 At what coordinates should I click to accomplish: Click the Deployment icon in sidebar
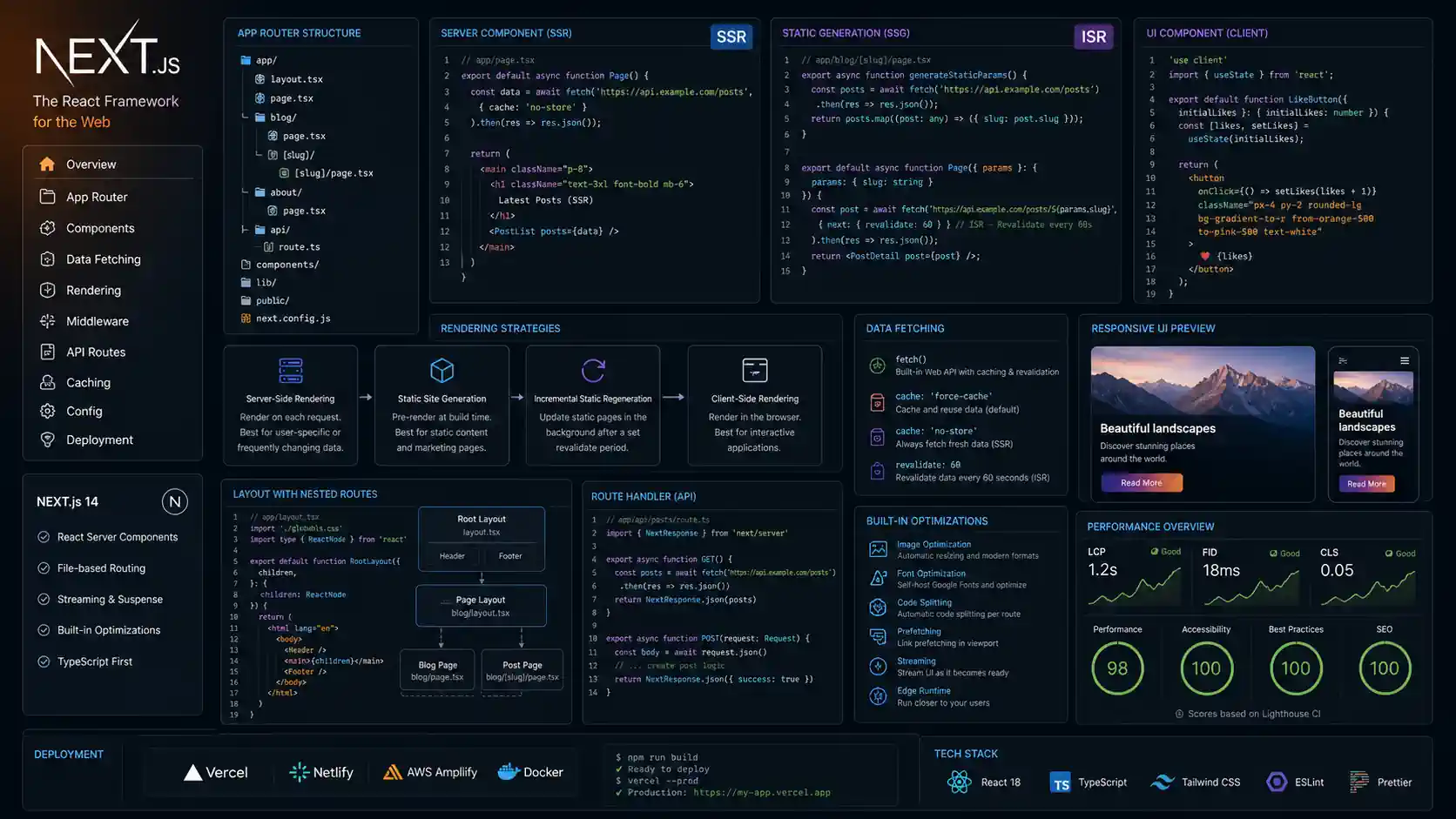47,440
